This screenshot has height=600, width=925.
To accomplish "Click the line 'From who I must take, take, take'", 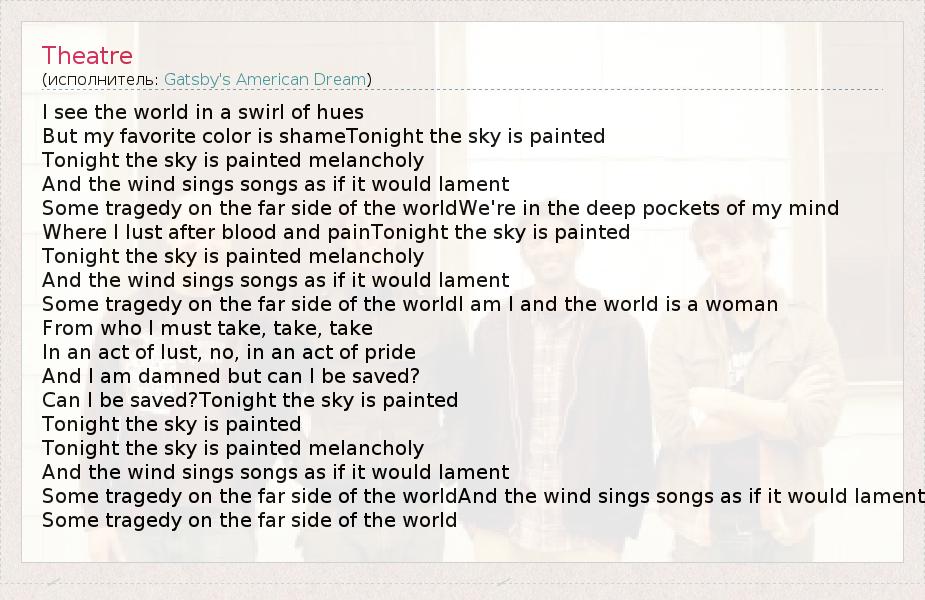I will click(x=207, y=328).
